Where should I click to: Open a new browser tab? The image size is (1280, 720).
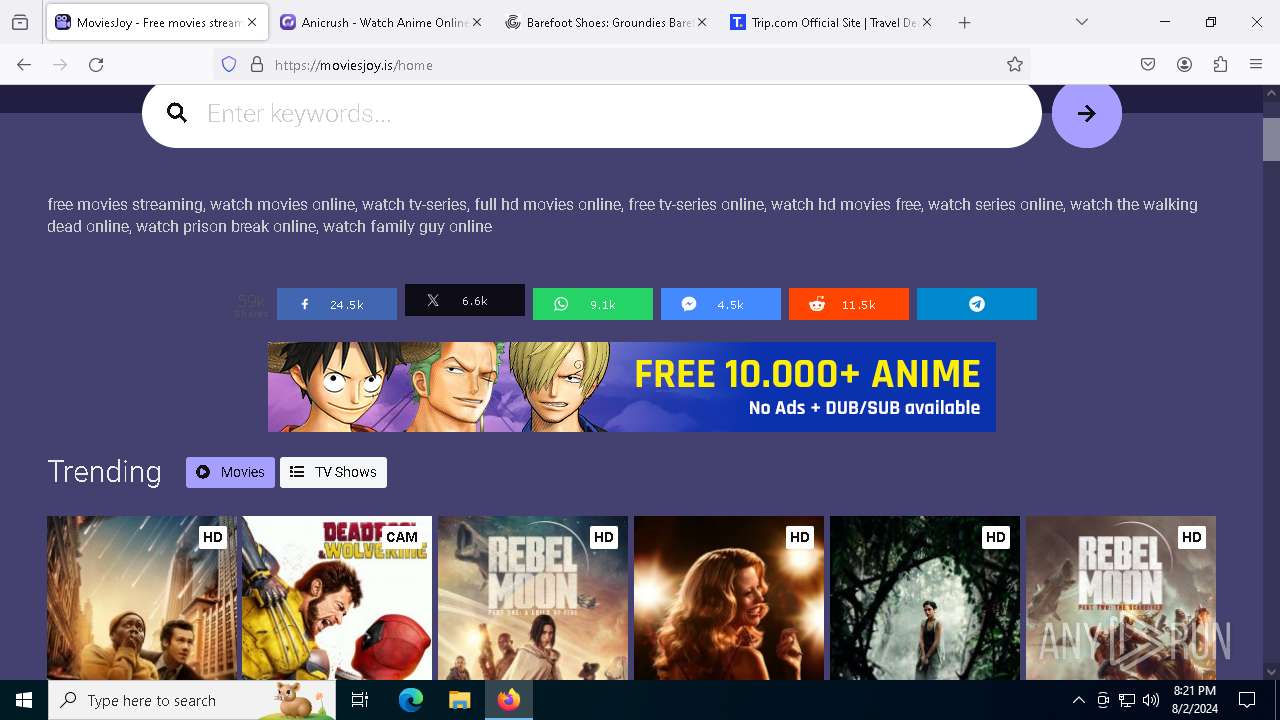pyautogui.click(x=964, y=22)
